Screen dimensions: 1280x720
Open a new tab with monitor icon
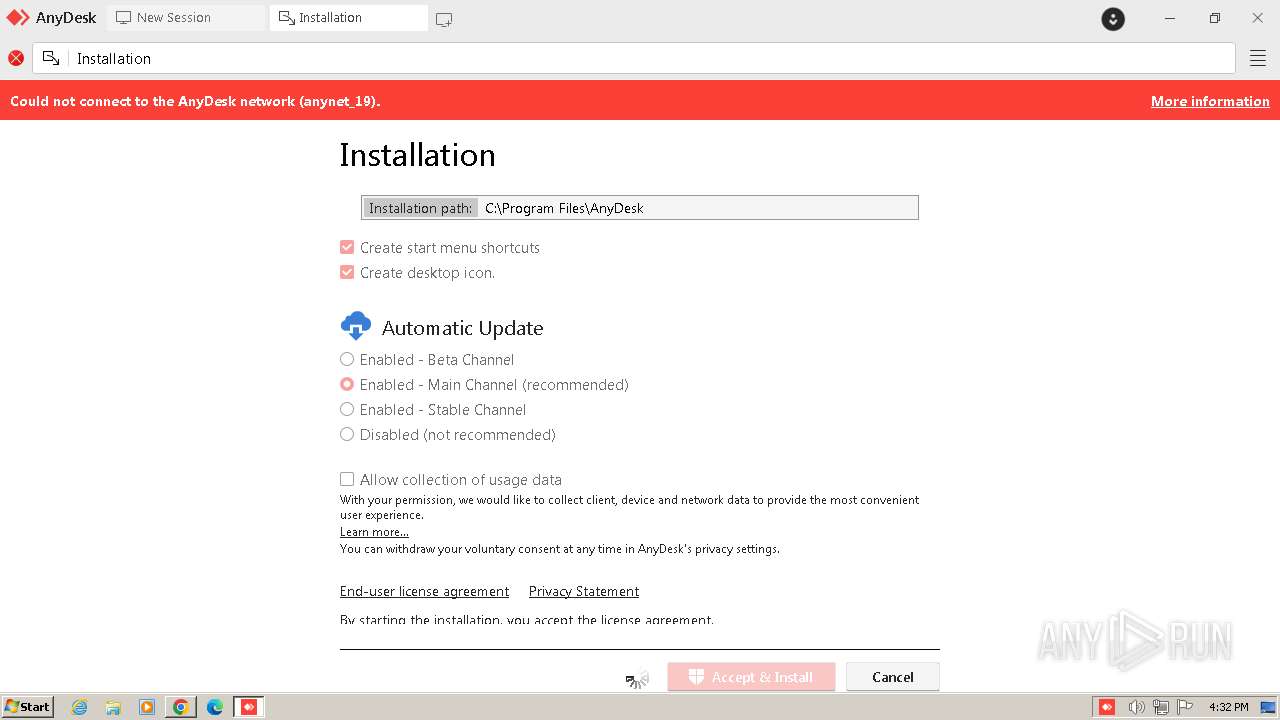tap(444, 19)
